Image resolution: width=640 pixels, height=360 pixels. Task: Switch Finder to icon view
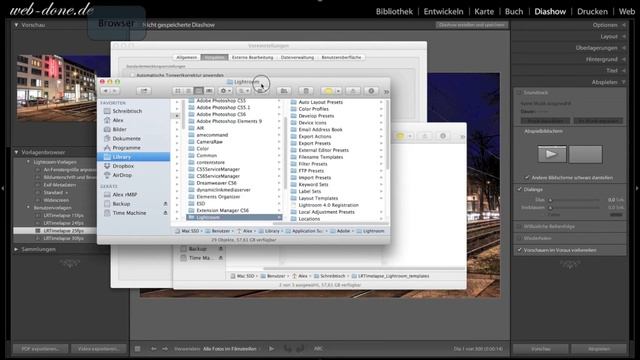[x=178, y=91]
